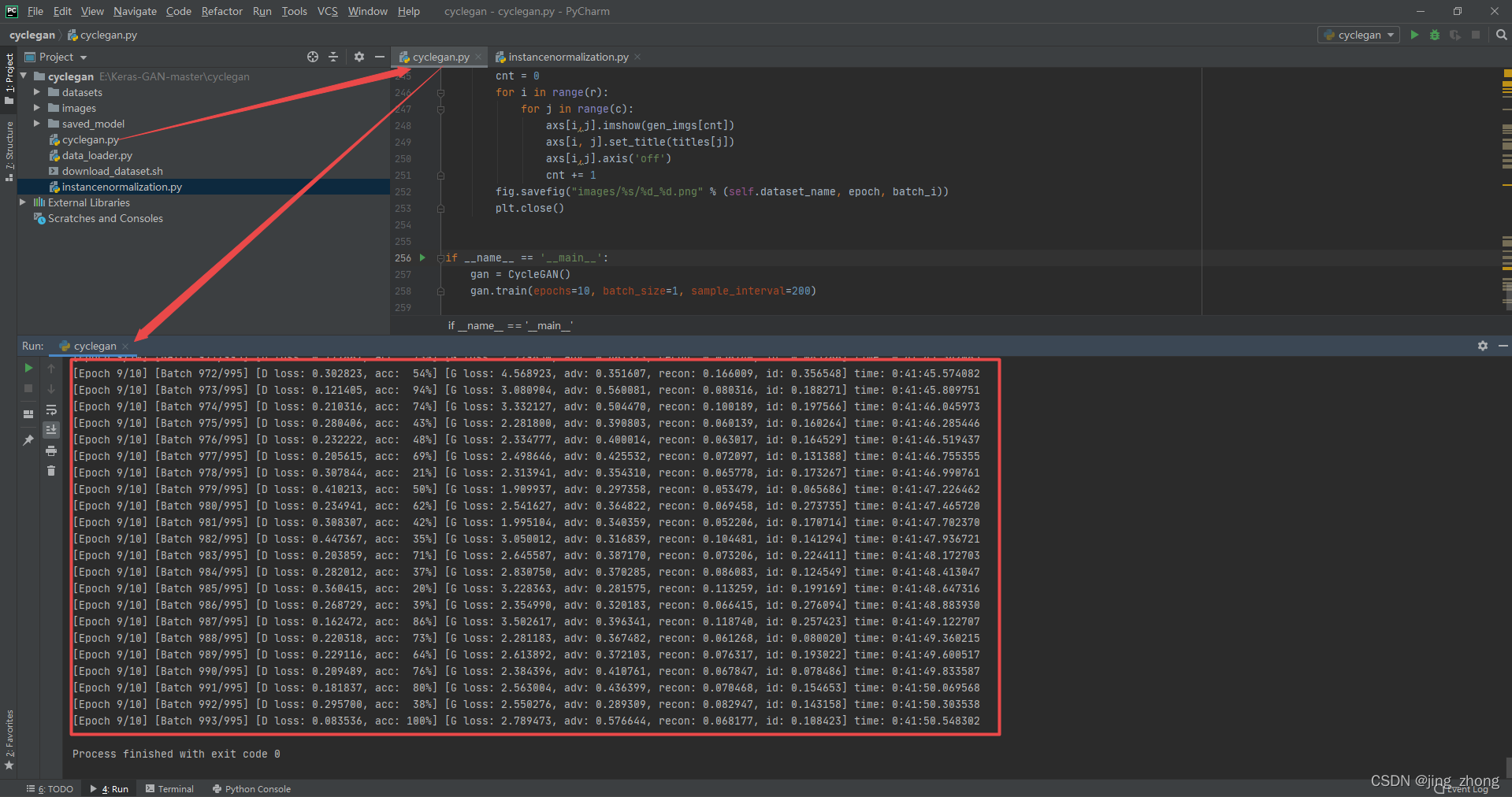The image size is (1512, 797).
Task: Click the editor vertical scrollbar marker strip
Action: [x=1506, y=189]
